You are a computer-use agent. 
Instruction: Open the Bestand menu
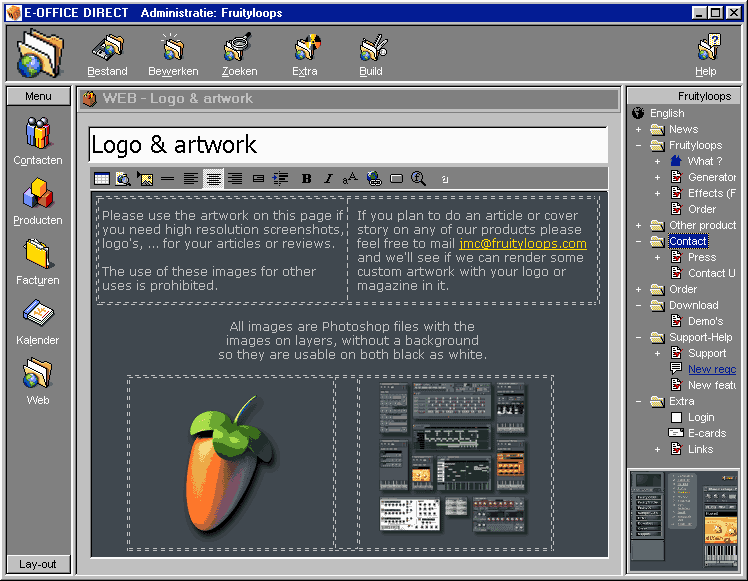pos(107,55)
